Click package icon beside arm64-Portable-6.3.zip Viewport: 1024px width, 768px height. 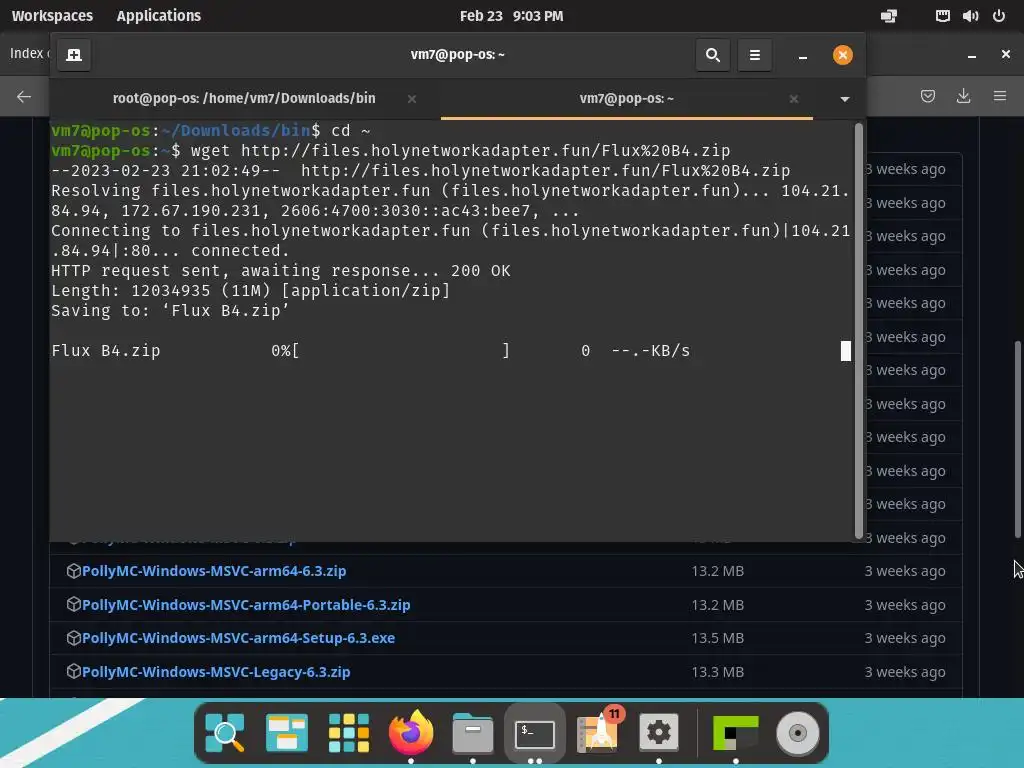tap(74, 605)
